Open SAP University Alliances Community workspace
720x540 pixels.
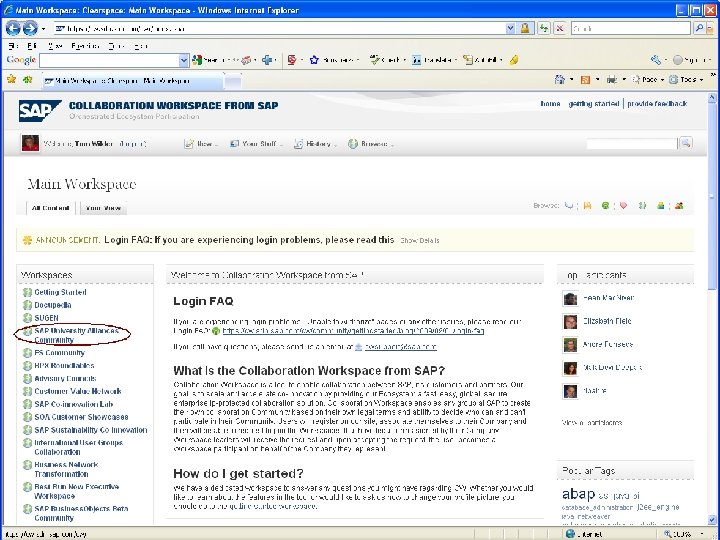tap(75, 335)
